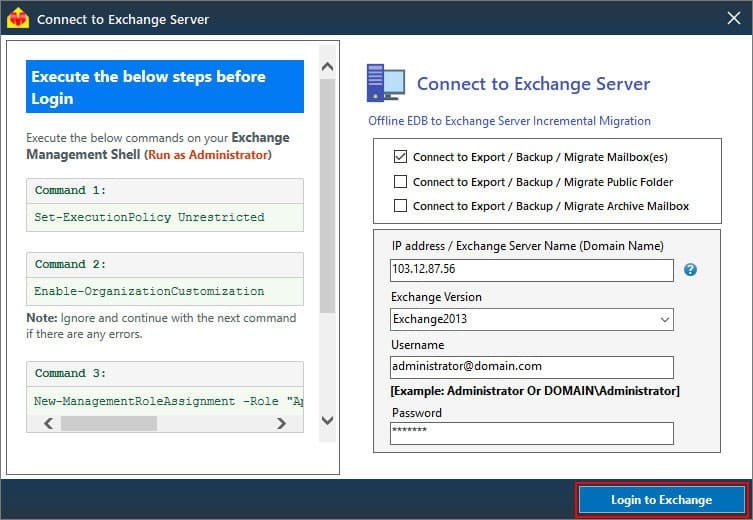This screenshot has height=520, width=753.
Task: Click the horizontal scrollbar thumb under Command 3
Action: [109, 423]
